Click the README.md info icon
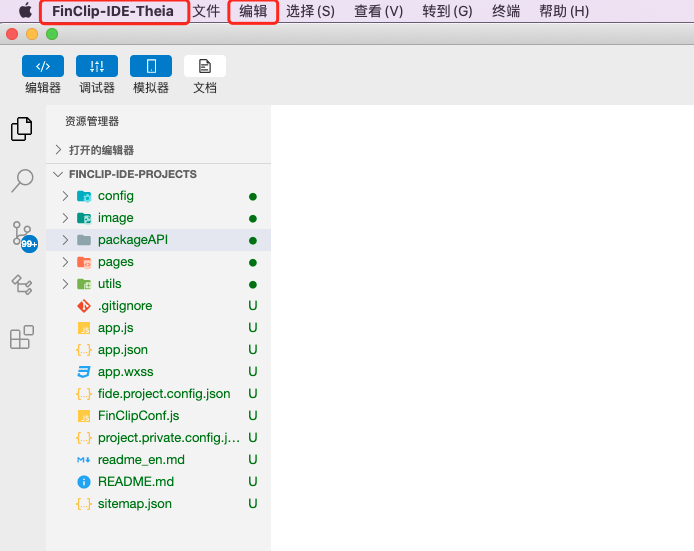This screenshot has width=694, height=551. pyautogui.click(x=84, y=482)
